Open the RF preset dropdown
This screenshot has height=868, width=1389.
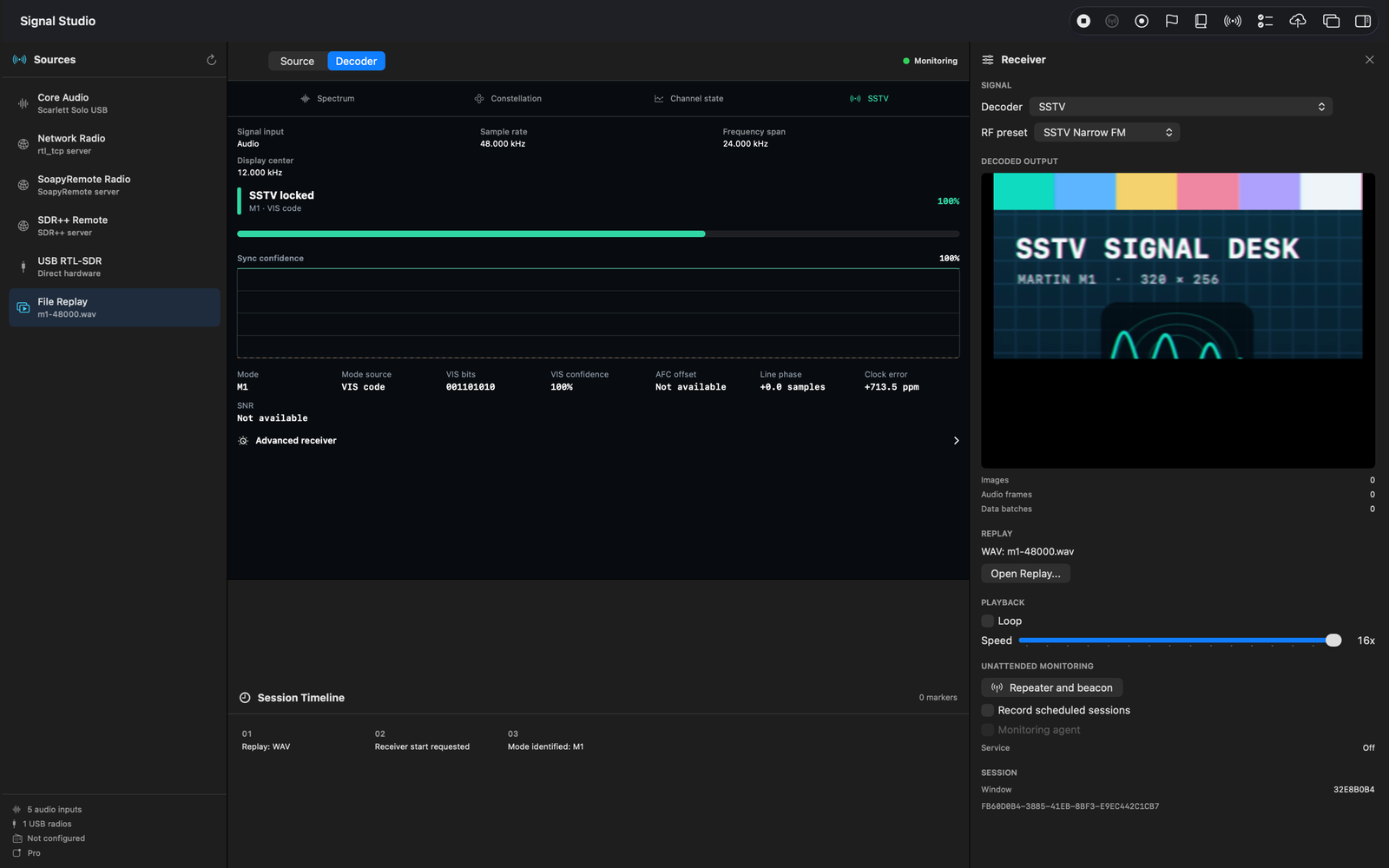coord(1107,133)
